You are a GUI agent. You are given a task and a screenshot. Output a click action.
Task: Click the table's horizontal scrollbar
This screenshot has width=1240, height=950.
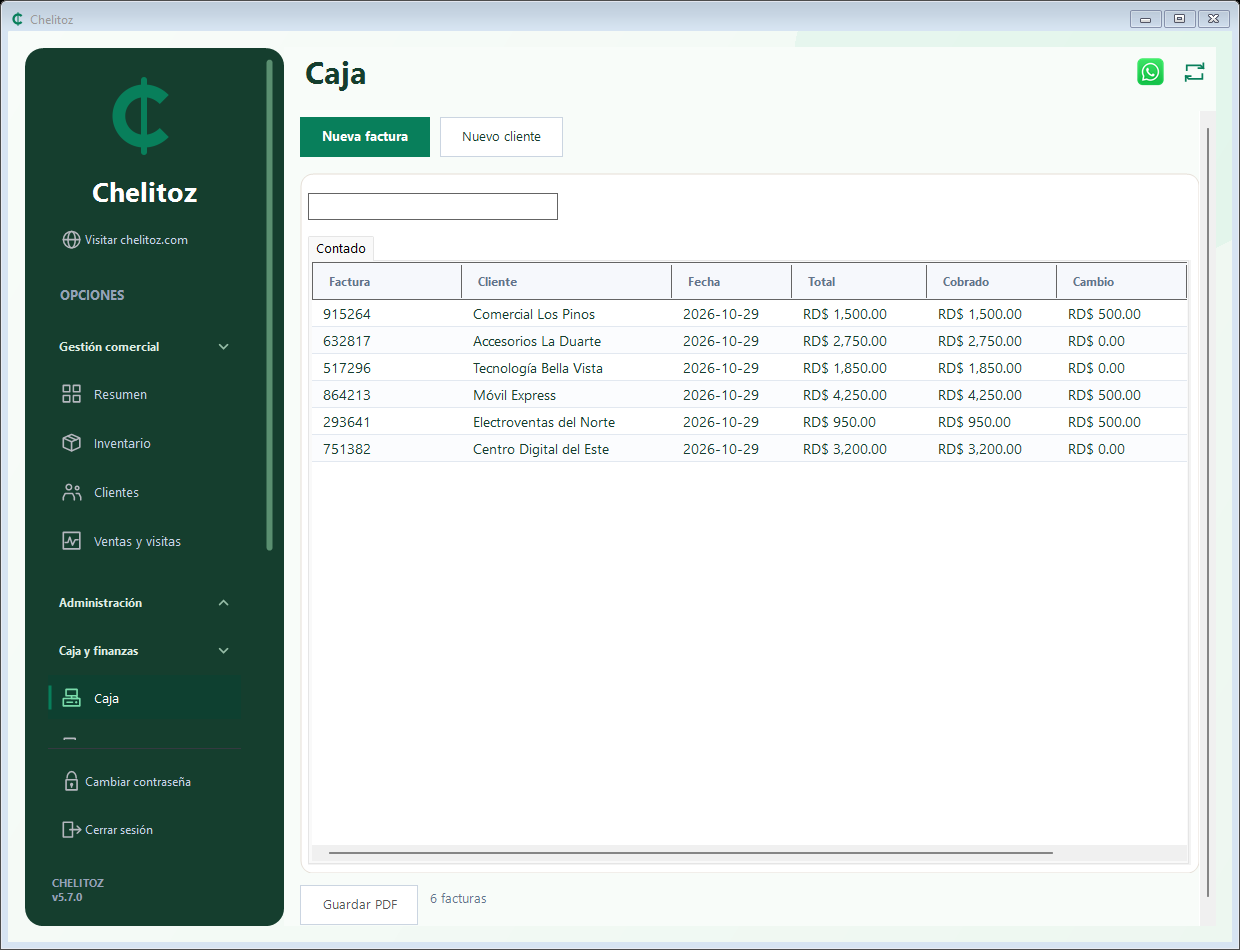pyautogui.click(x=690, y=853)
